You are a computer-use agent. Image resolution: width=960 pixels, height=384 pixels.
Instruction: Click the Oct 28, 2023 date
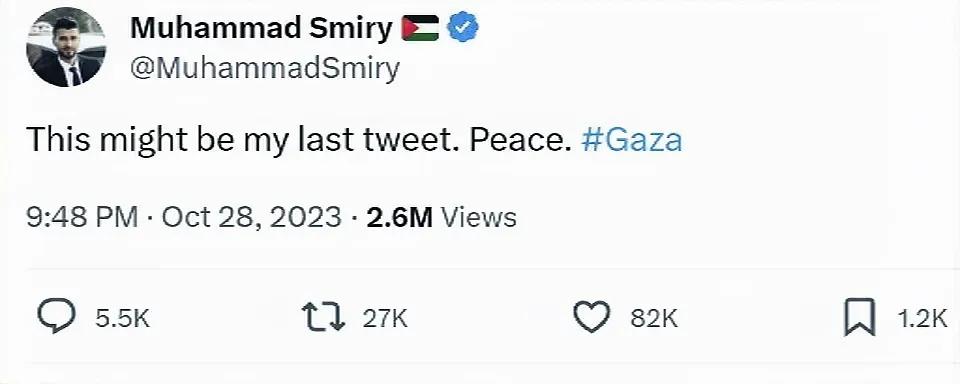(x=251, y=217)
